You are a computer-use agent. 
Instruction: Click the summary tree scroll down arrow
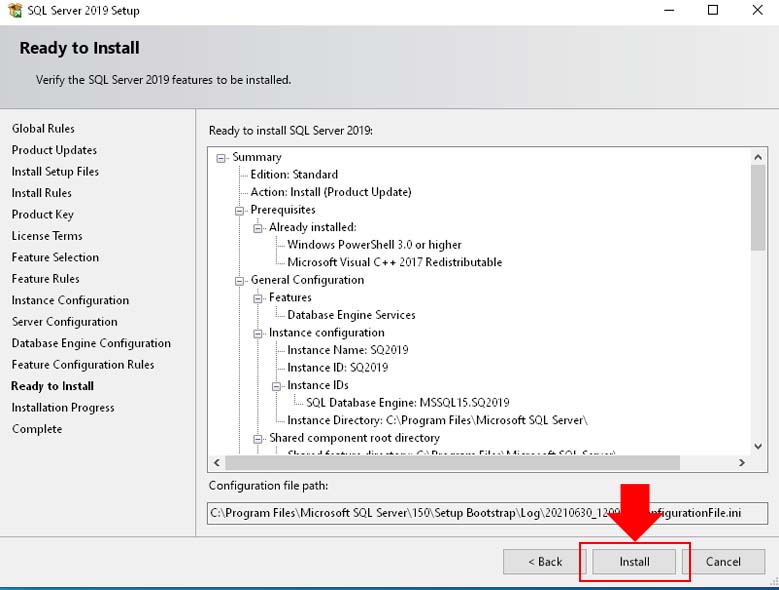[758, 446]
